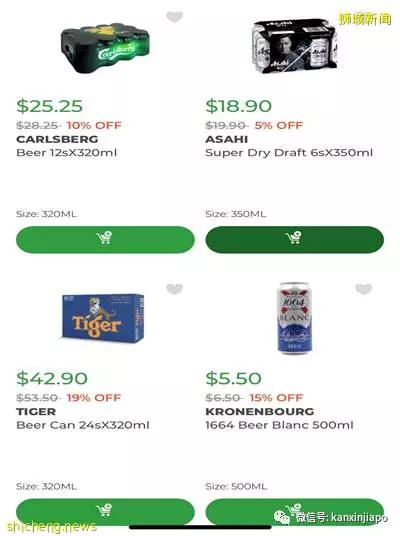Viewport: 400px width, 536px height.
Task: Tap the $18.90 Asahi price
Action: point(238,106)
